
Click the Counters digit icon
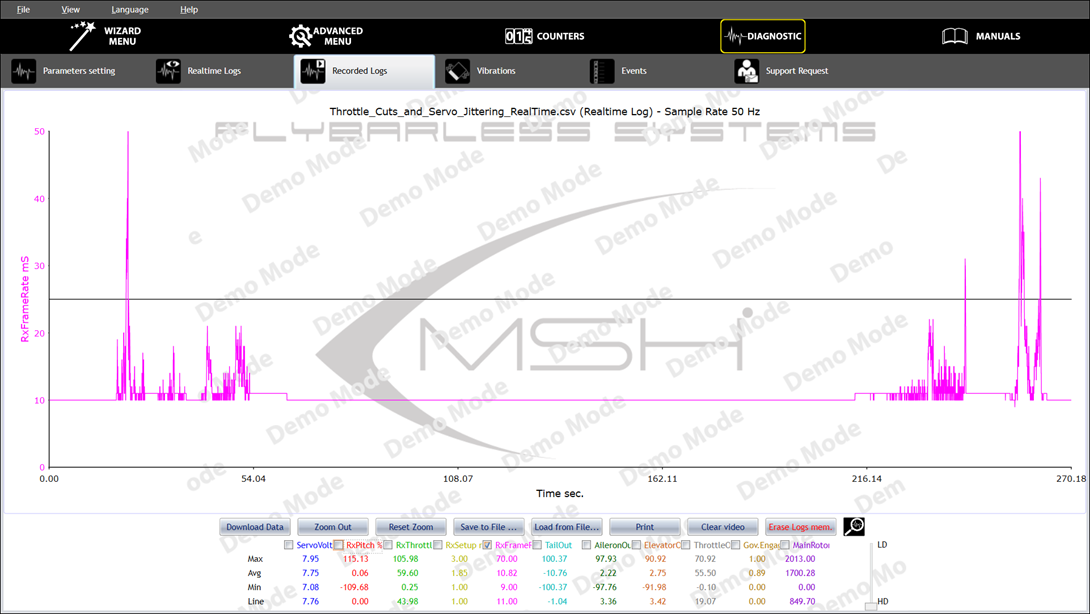click(518, 36)
